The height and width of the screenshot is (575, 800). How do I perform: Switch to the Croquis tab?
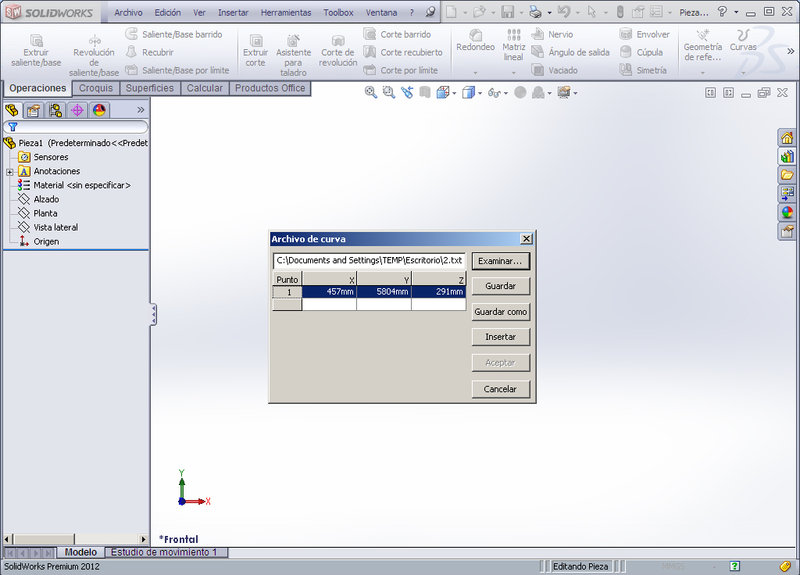click(x=96, y=88)
